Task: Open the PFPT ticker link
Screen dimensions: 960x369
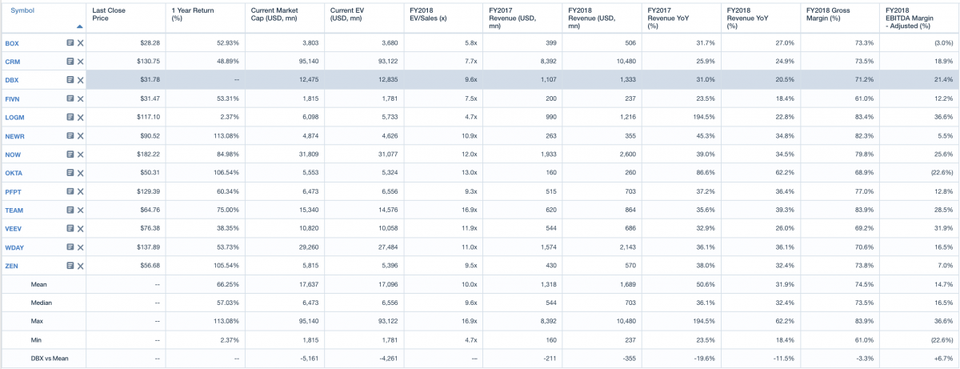Action: coord(14,192)
